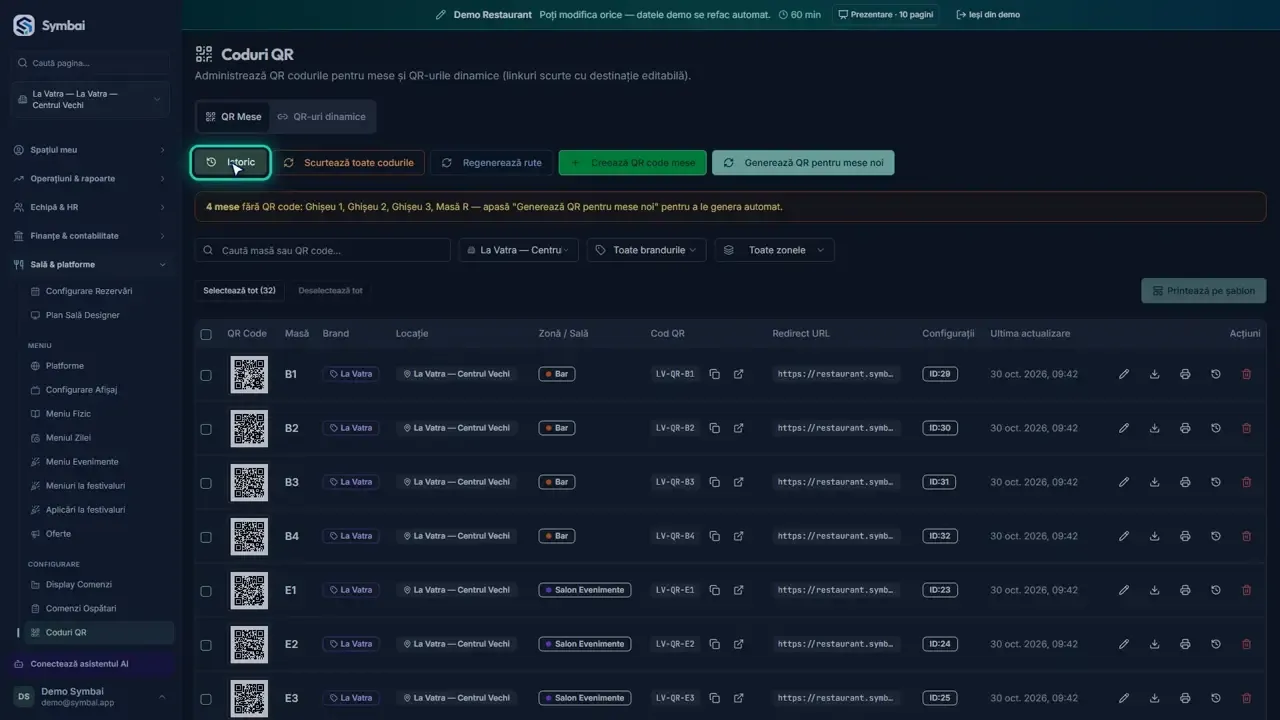View history icon for table B1 row
The width and height of the screenshot is (1280, 720).
pyautogui.click(x=1216, y=374)
